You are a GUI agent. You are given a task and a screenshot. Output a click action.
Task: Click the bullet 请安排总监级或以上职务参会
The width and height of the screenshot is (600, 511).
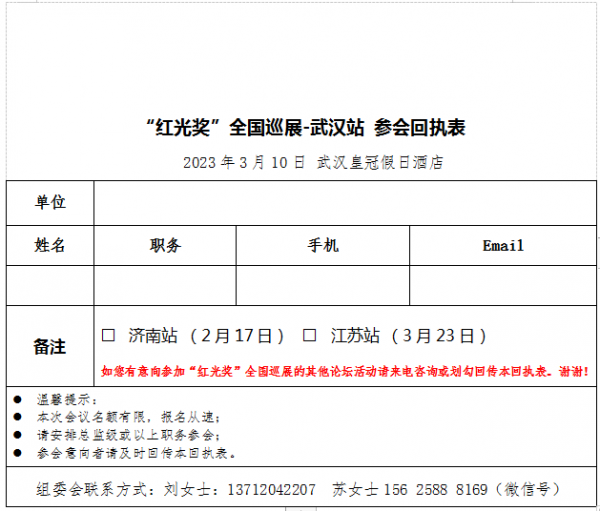coord(125,435)
